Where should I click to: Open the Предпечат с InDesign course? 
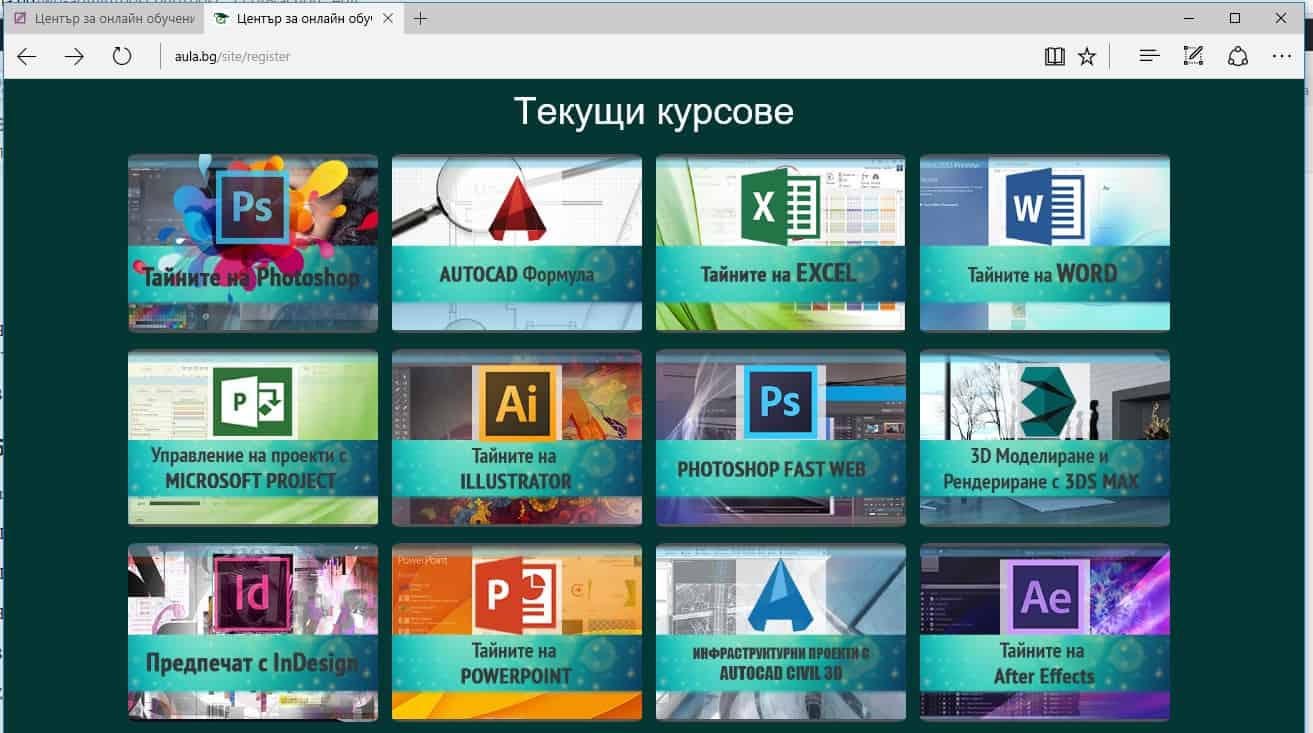pyautogui.click(x=253, y=632)
